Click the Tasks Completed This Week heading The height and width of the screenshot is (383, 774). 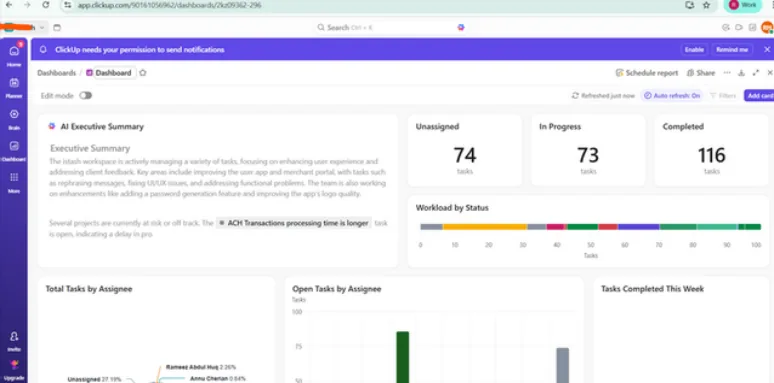pyautogui.click(x=652, y=289)
